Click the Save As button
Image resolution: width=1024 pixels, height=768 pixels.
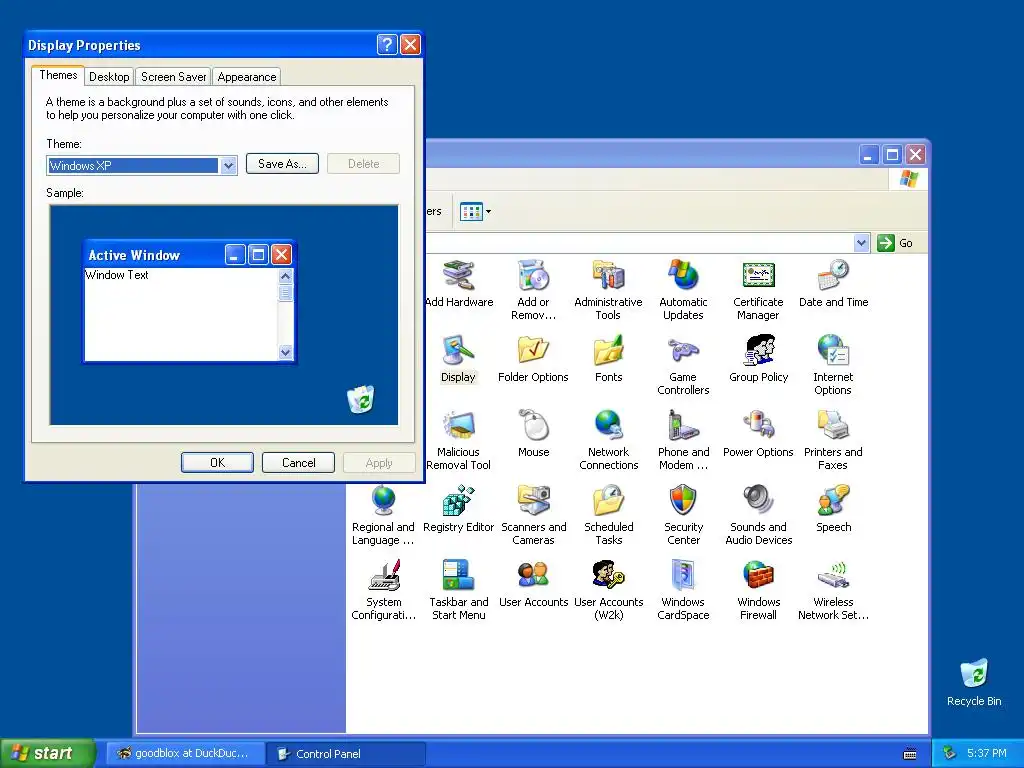click(282, 164)
